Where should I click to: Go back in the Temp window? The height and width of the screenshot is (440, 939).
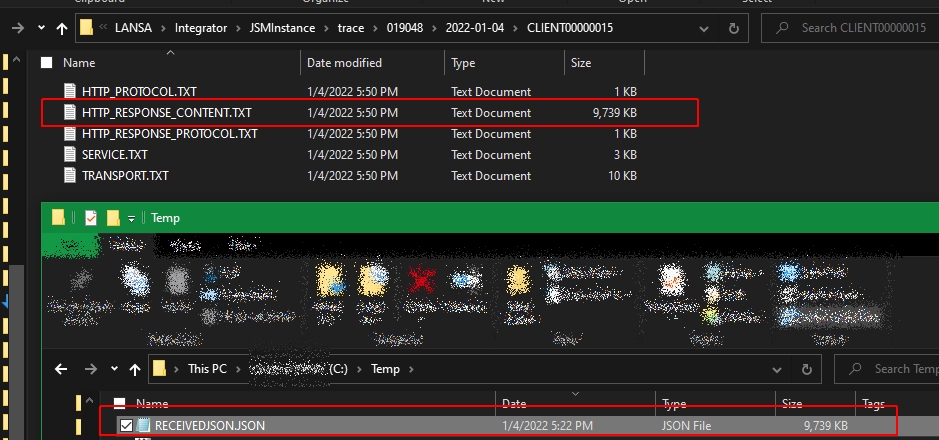[61, 369]
